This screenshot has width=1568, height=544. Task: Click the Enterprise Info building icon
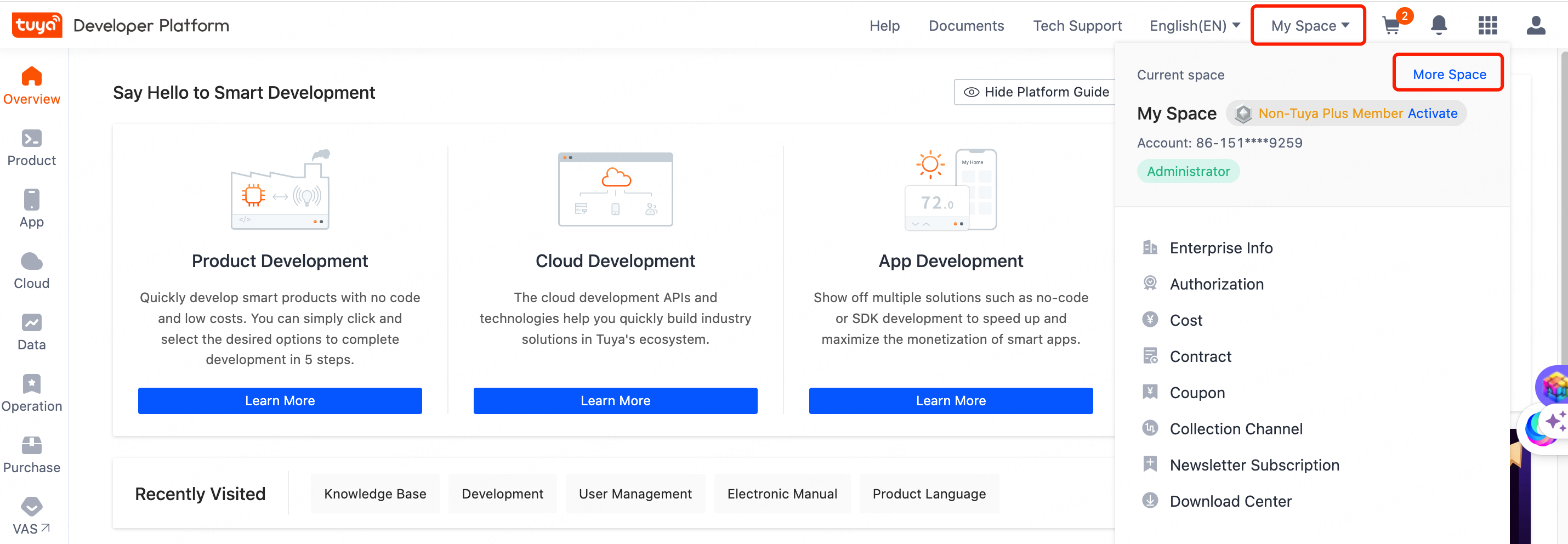click(x=1150, y=247)
